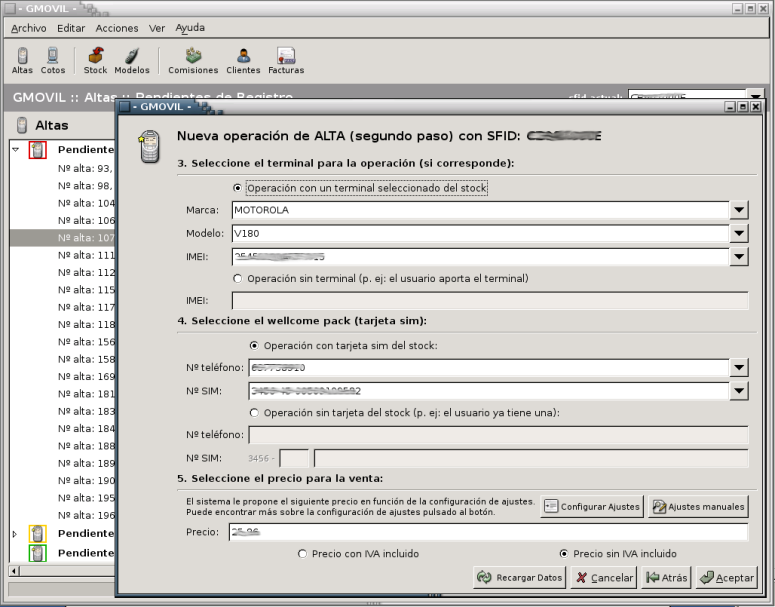Click the Marca field showing MOTOROLA
775x607 pixels.
click(x=480, y=210)
